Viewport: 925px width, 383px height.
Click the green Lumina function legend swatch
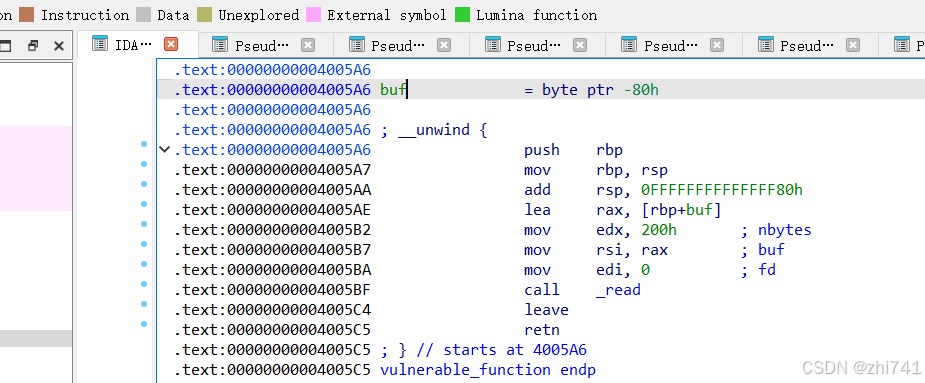[x=462, y=15]
